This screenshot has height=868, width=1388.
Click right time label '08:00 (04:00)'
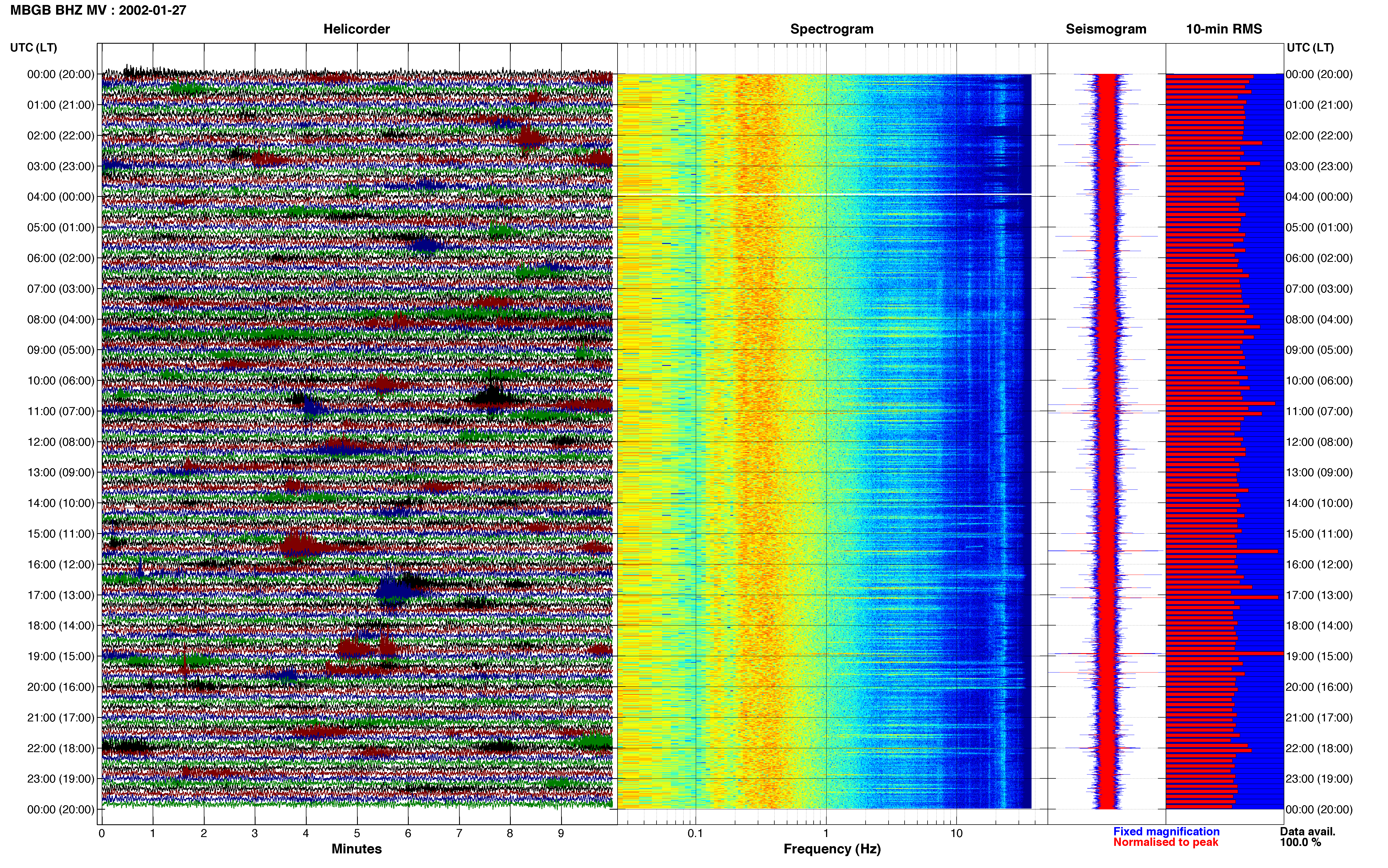coord(1319,319)
